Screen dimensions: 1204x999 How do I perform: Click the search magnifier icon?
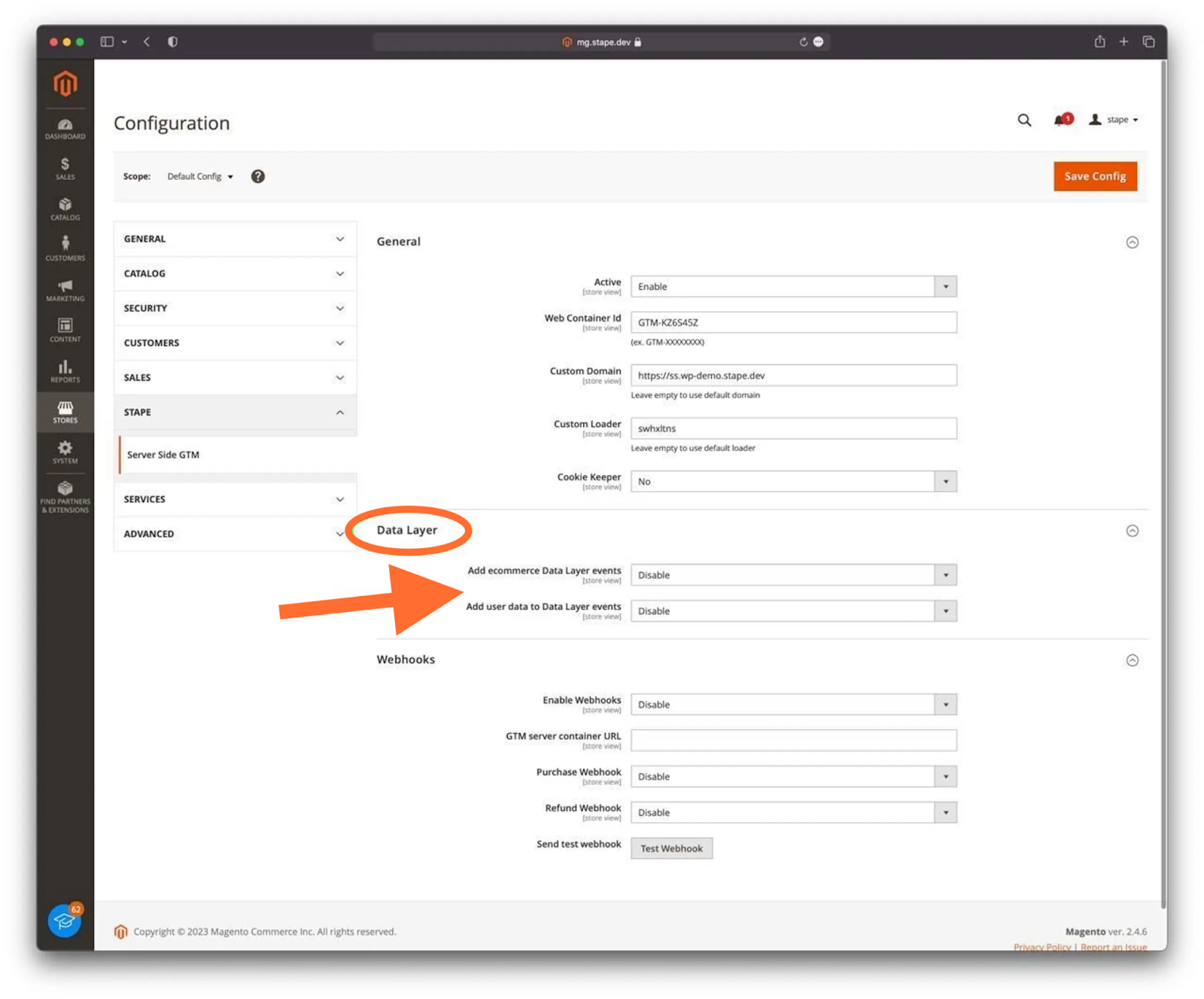(1024, 120)
